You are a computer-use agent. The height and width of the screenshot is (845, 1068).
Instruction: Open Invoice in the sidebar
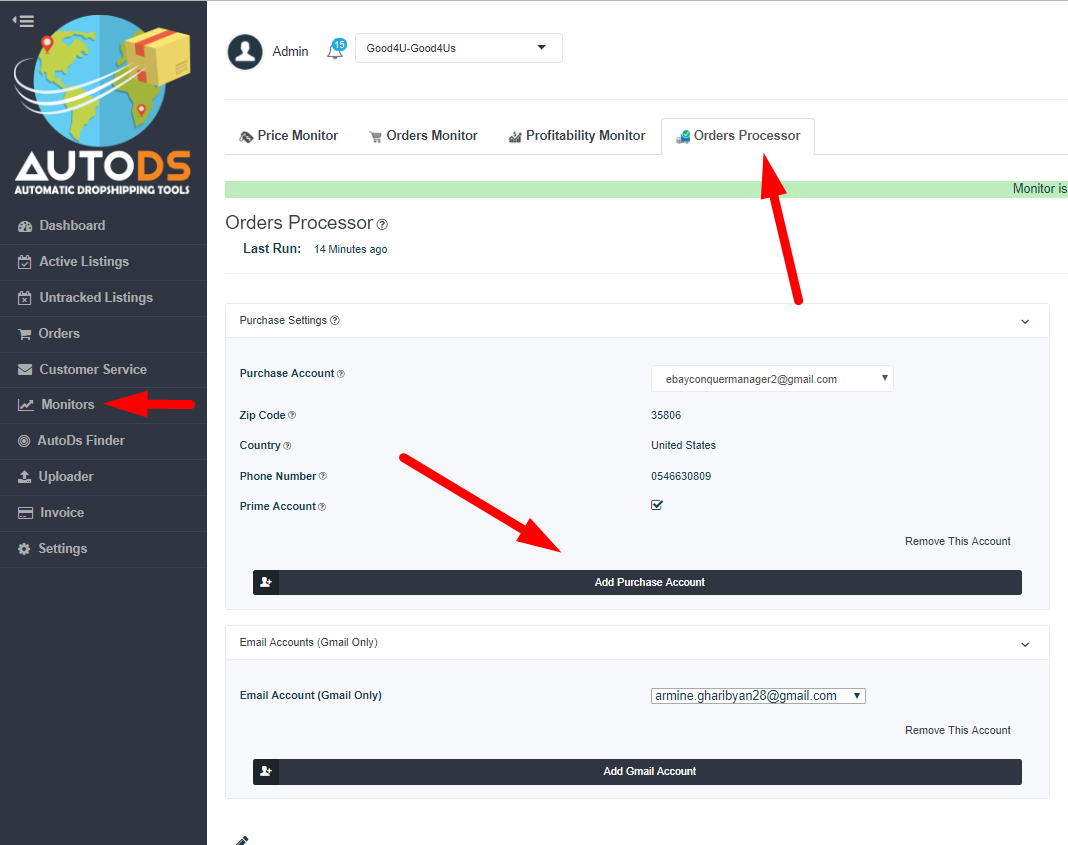(x=104, y=513)
